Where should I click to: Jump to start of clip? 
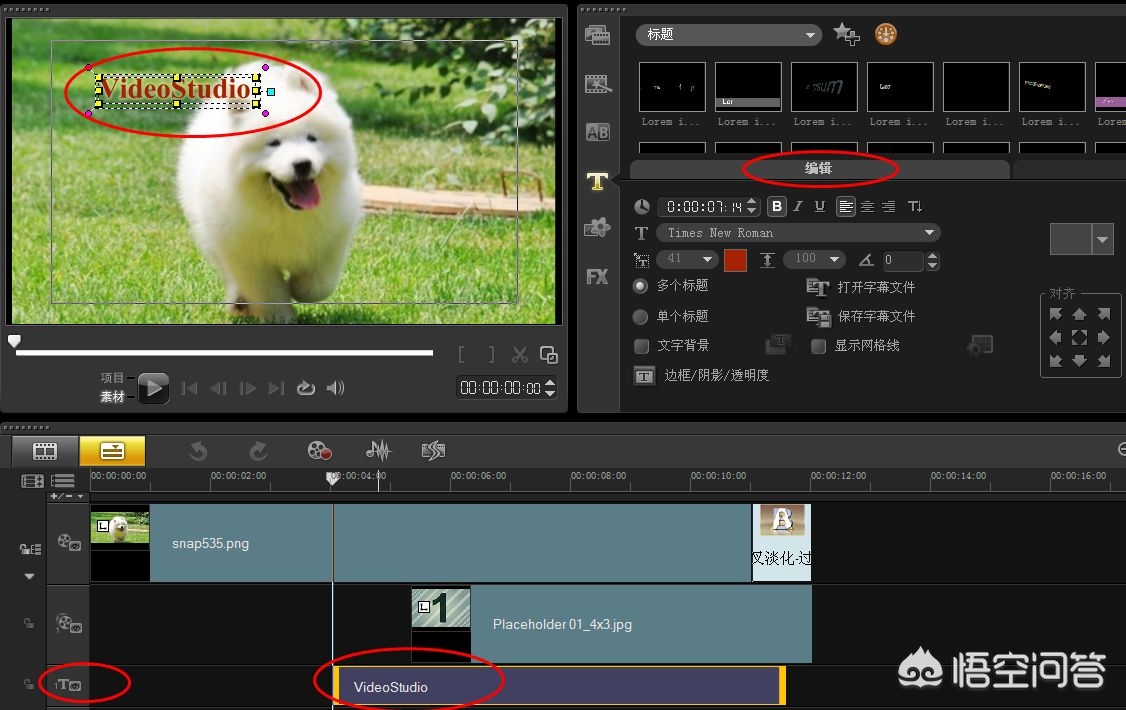tap(190, 388)
